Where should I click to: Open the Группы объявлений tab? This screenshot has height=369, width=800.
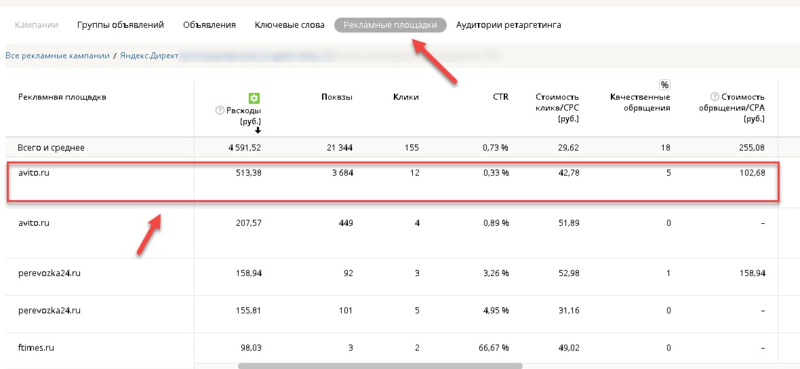click(x=120, y=24)
